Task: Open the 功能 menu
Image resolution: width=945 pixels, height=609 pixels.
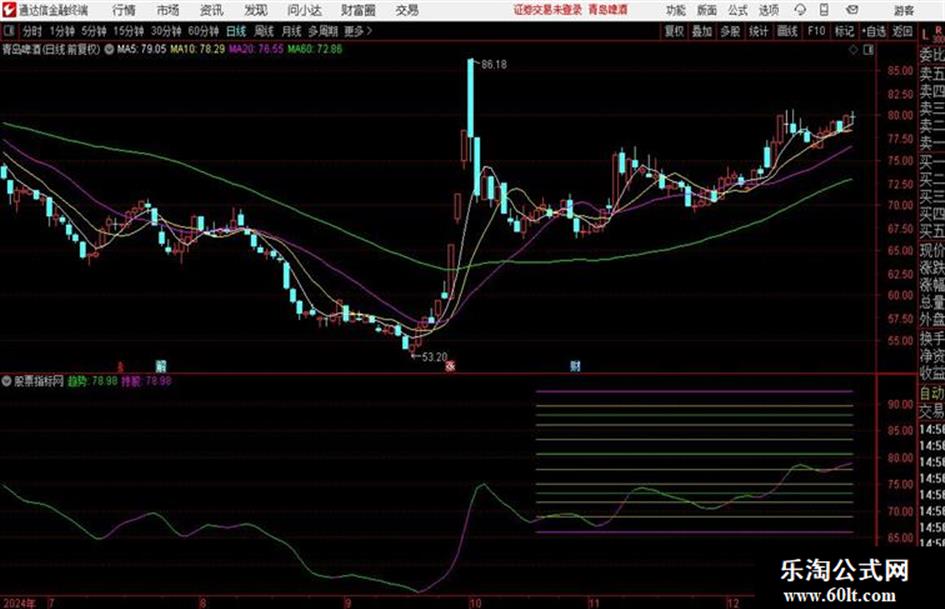Action: click(x=676, y=10)
